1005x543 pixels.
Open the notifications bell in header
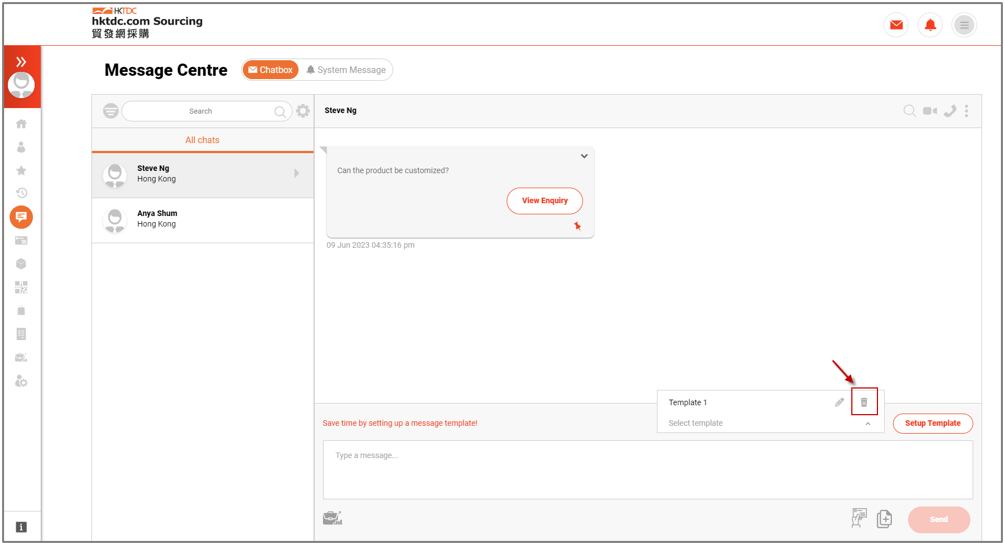[x=930, y=25]
